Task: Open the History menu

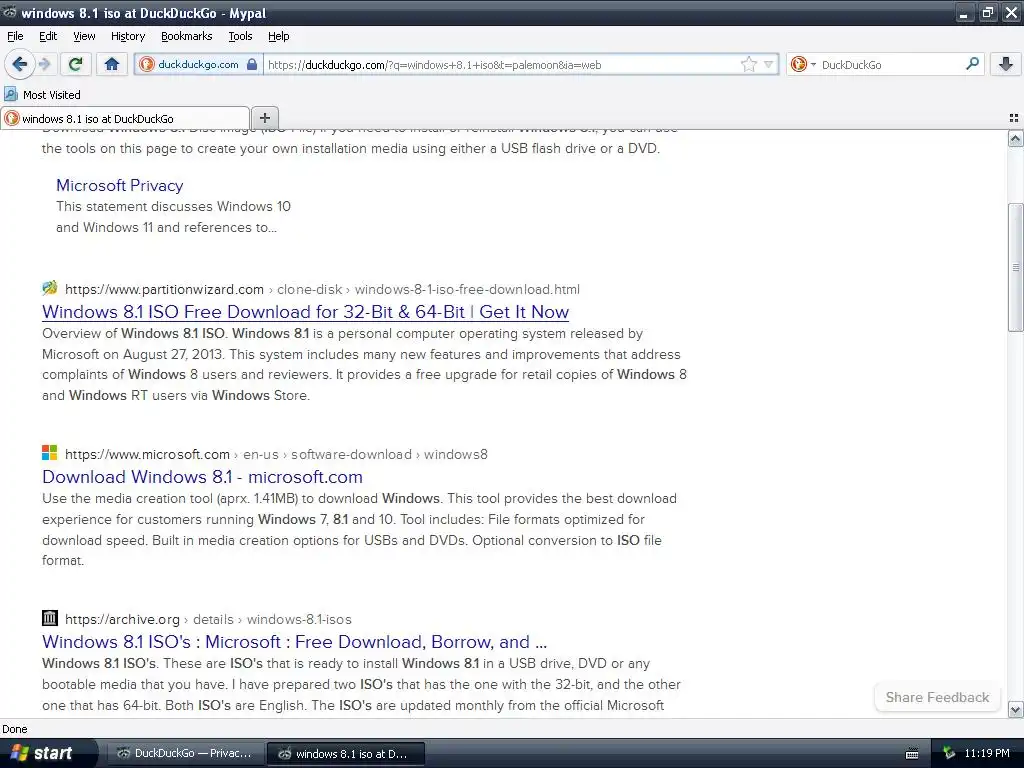Action: tap(127, 36)
